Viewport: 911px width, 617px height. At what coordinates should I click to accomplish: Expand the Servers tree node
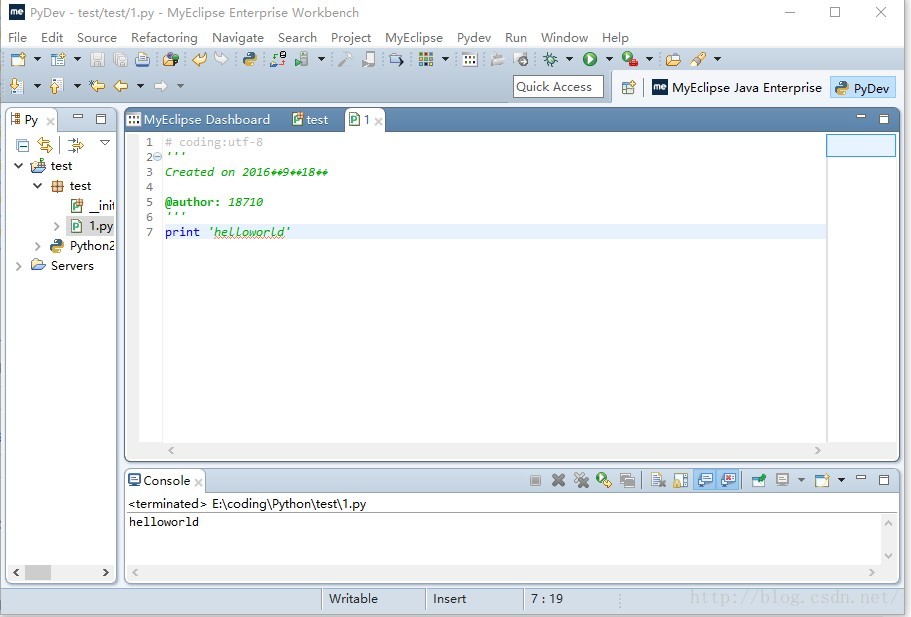(19, 266)
